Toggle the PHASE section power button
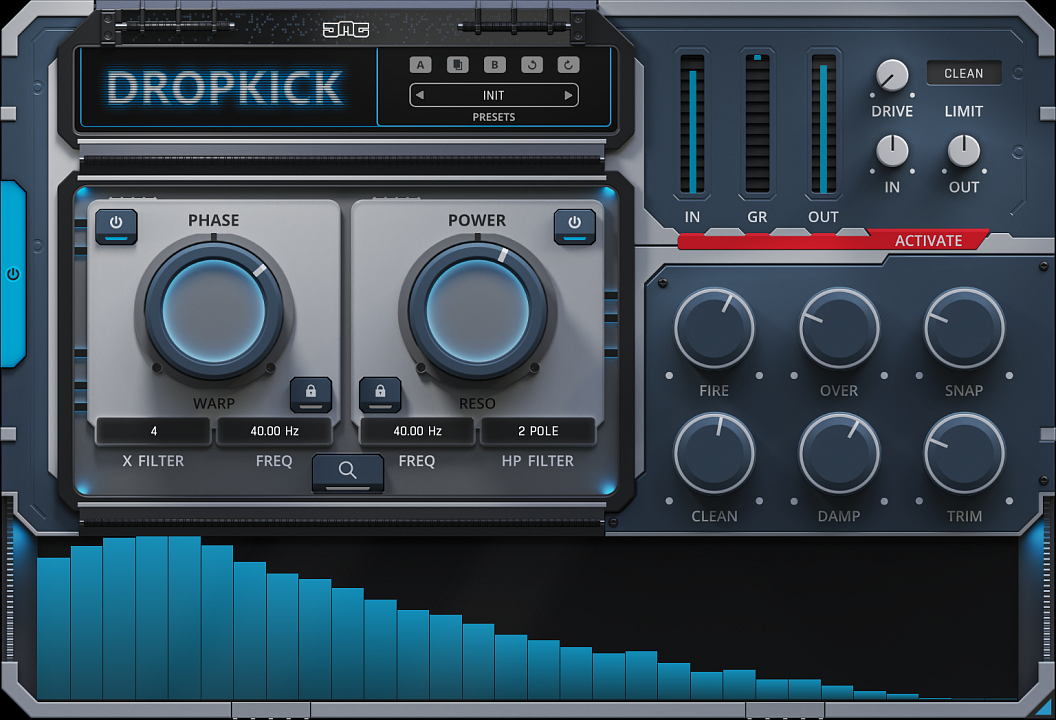The height and width of the screenshot is (720, 1056). coord(116,224)
